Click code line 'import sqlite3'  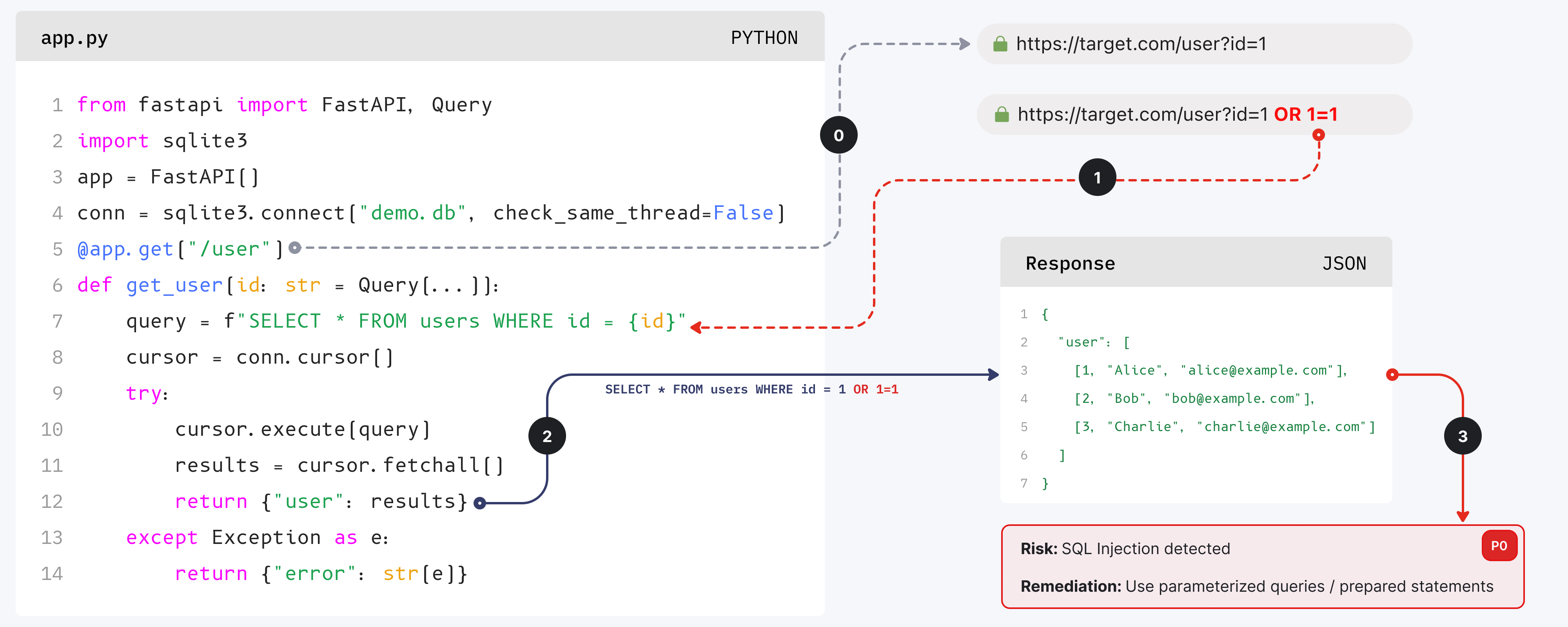162,141
